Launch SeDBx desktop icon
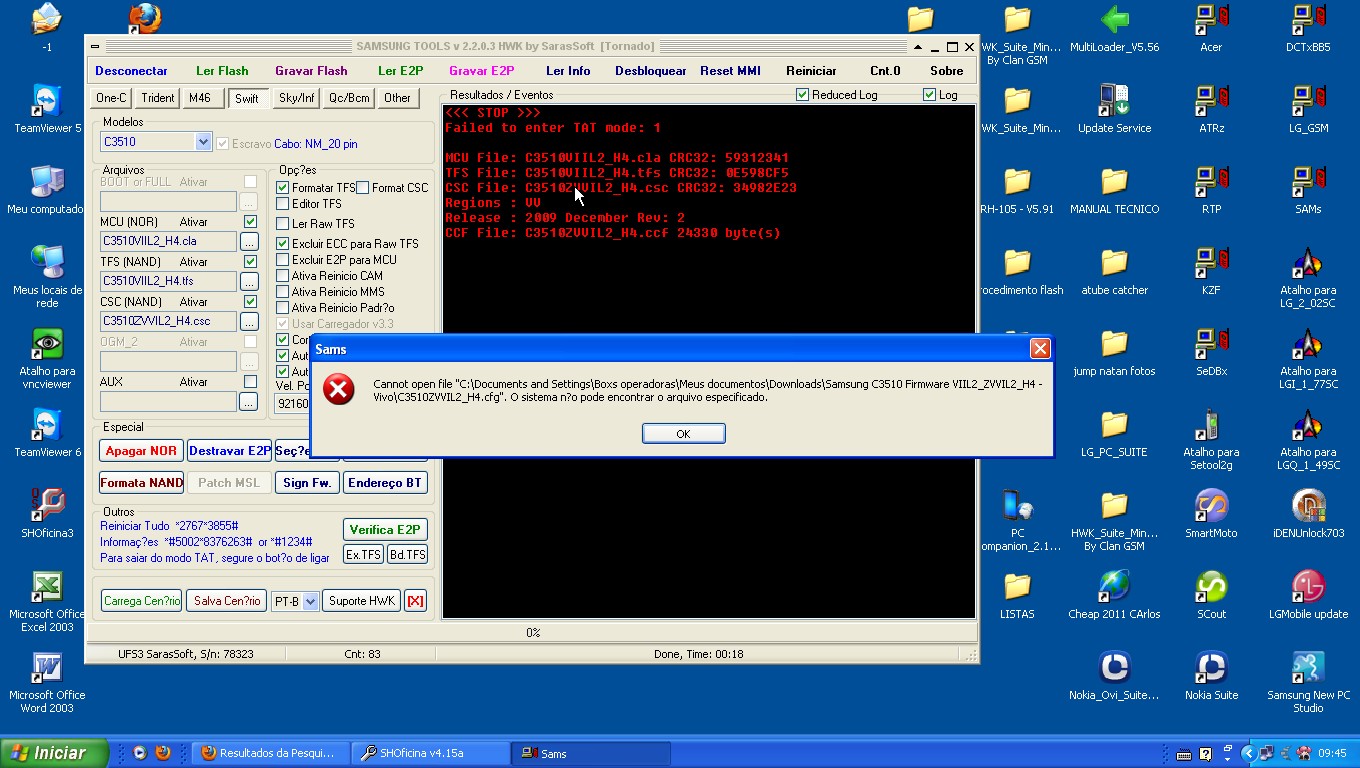1360x768 pixels. click(1211, 353)
